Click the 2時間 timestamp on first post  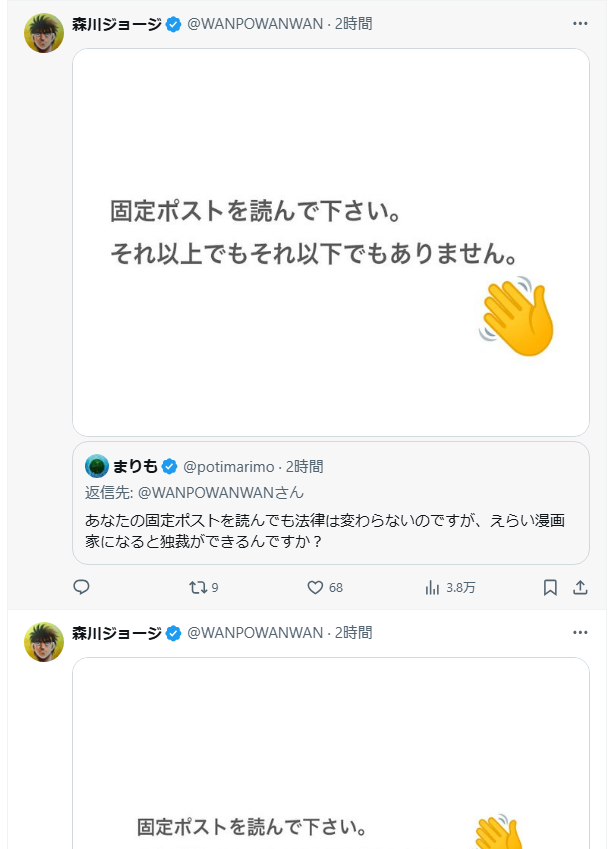356,23
